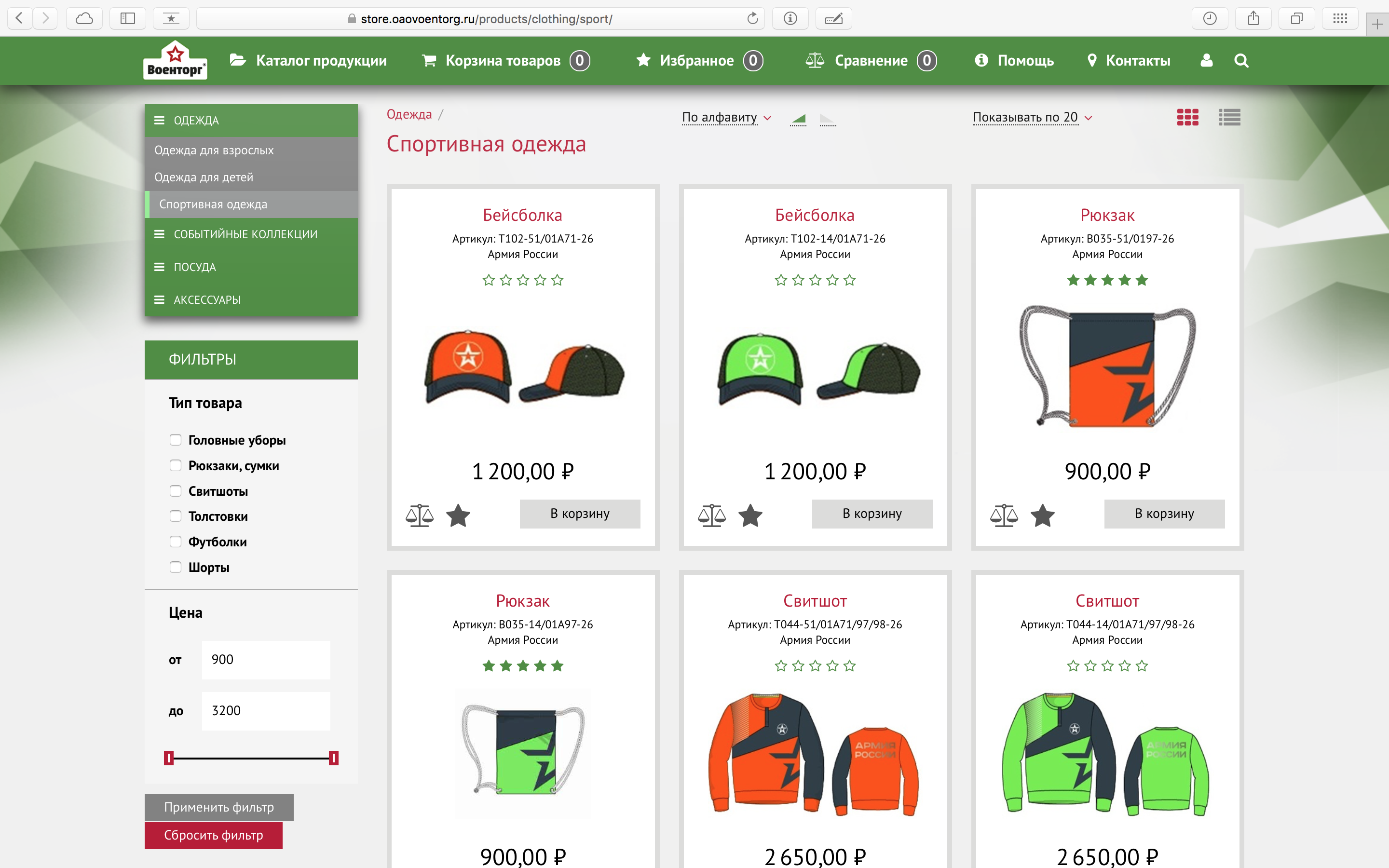
Task: Click the price 'до' input field
Action: click(266, 711)
